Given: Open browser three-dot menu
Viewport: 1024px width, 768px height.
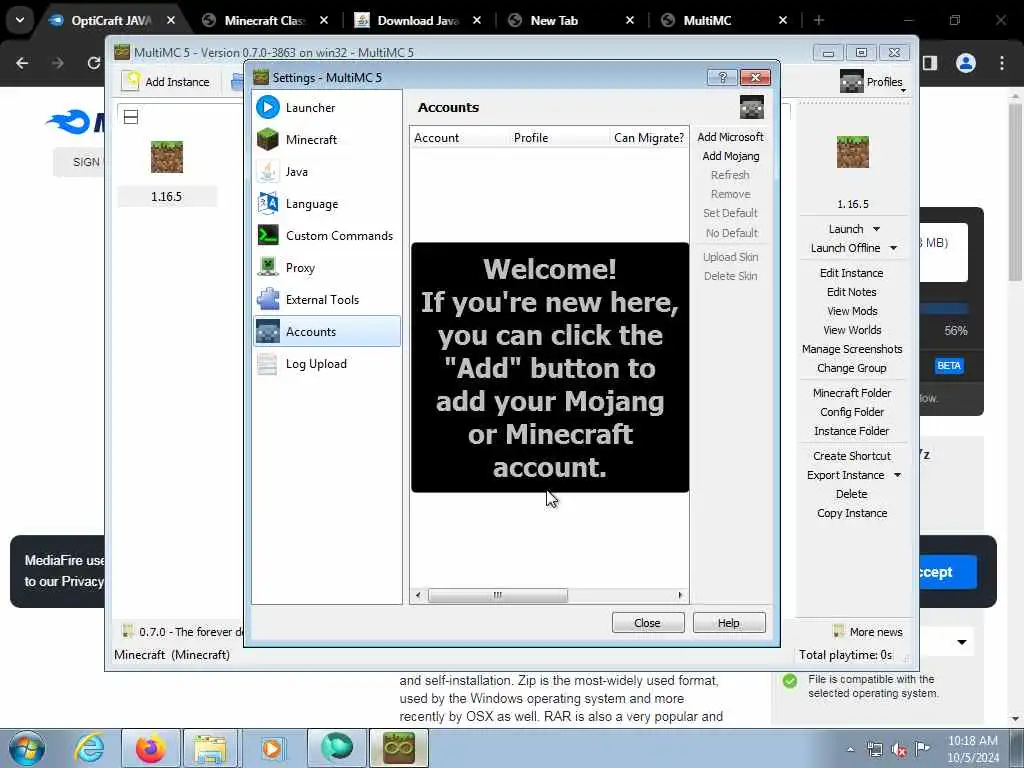Looking at the screenshot, I should (1002, 63).
